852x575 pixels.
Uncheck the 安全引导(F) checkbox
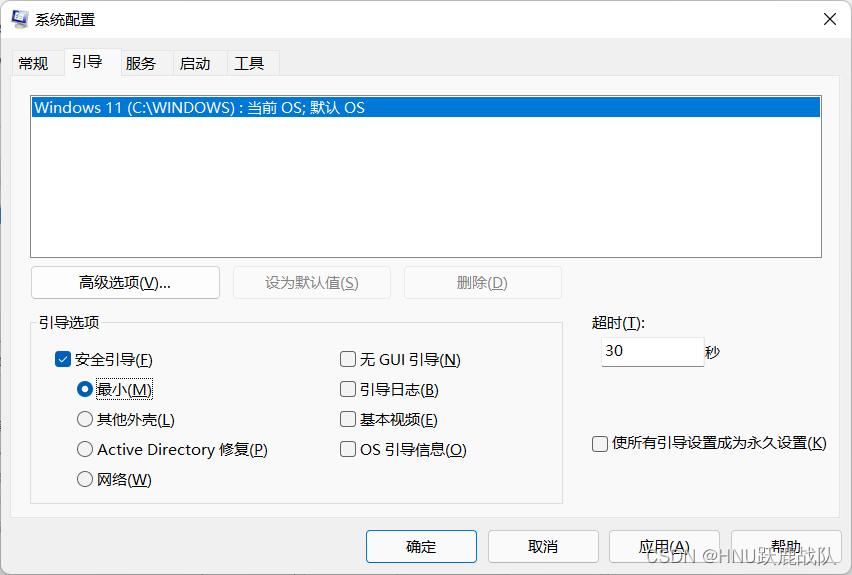[63, 359]
